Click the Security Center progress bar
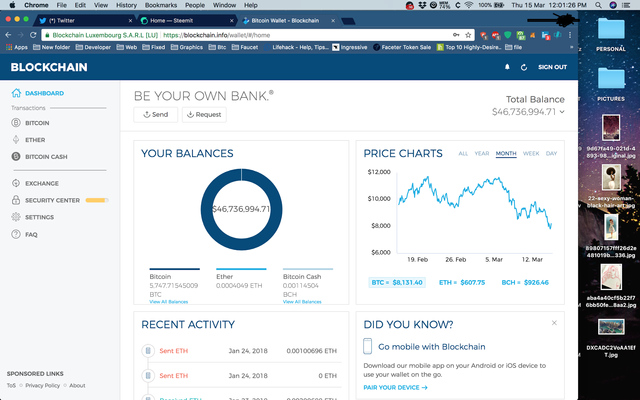The height and width of the screenshot is (400, 640). point(97,200)
